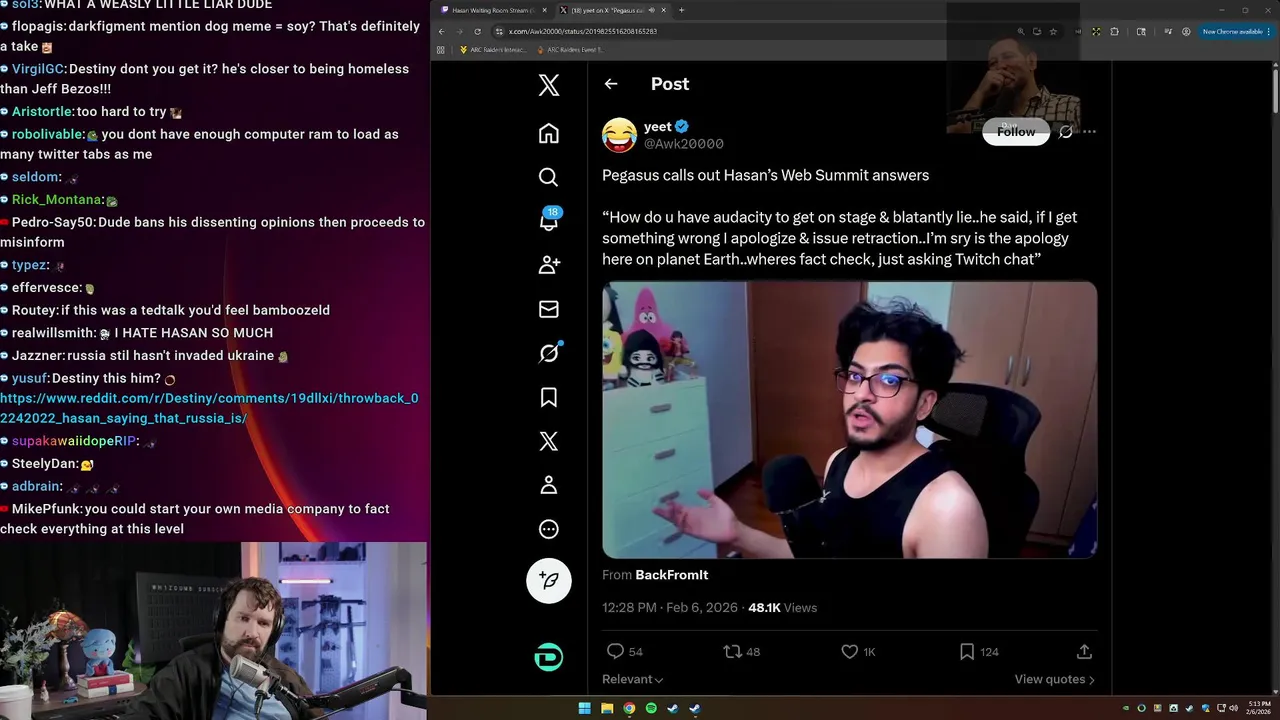This screenshot has height=720, width=1280.
Task: Close the Hasan Waiting Room tab
Action: click(x=544, y=10)
